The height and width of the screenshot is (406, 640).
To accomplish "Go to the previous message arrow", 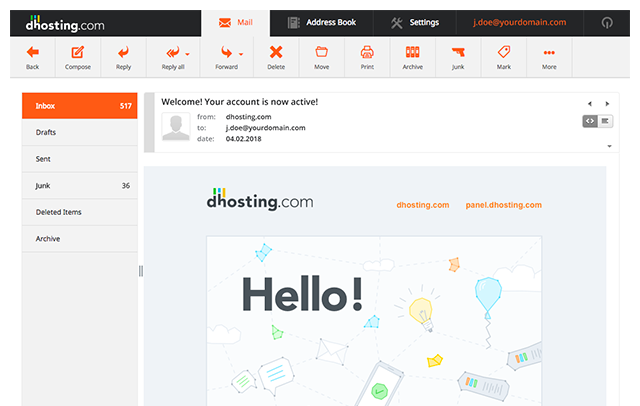I will coord(589,104).
